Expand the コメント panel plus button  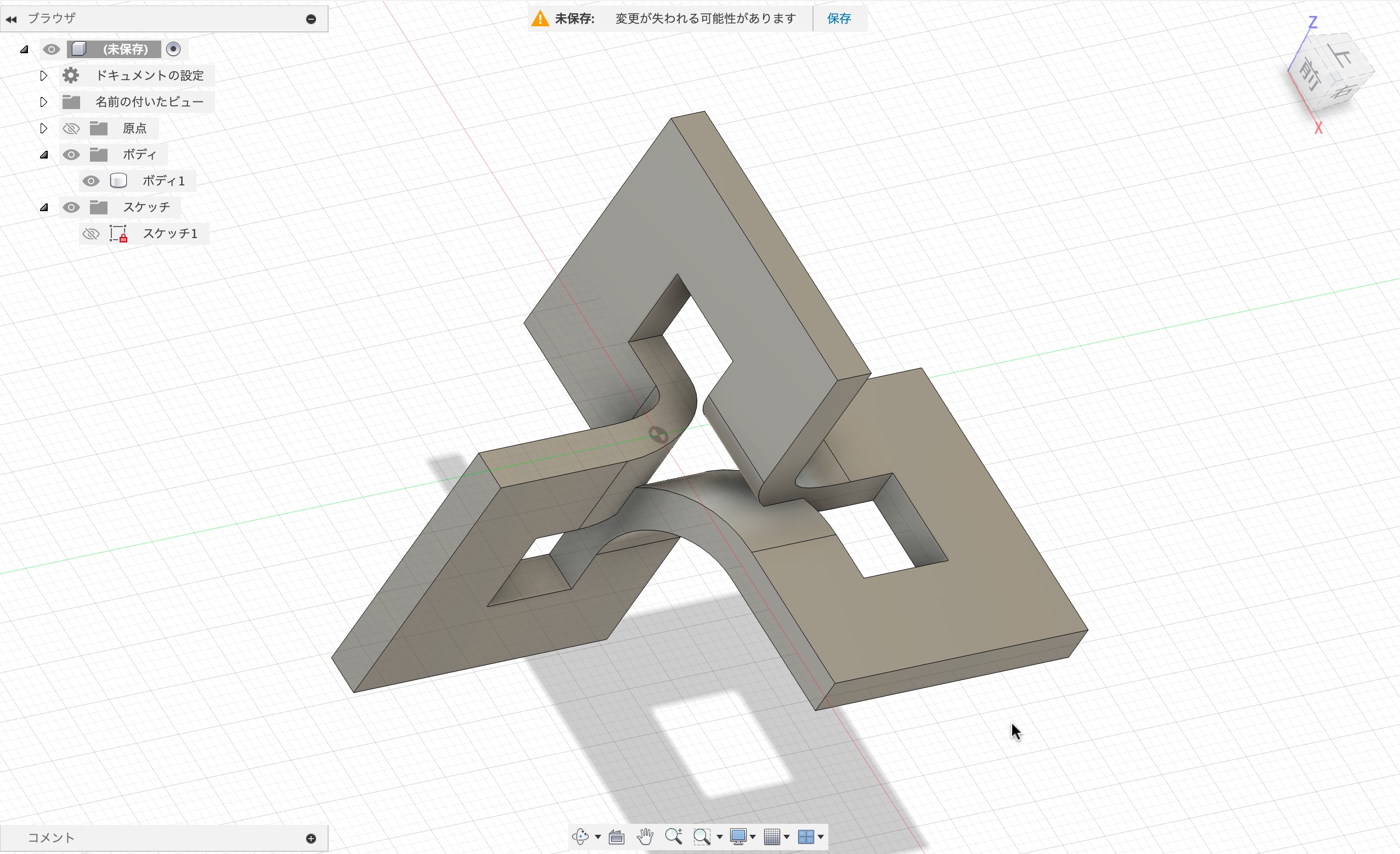(x=311, y=838)
